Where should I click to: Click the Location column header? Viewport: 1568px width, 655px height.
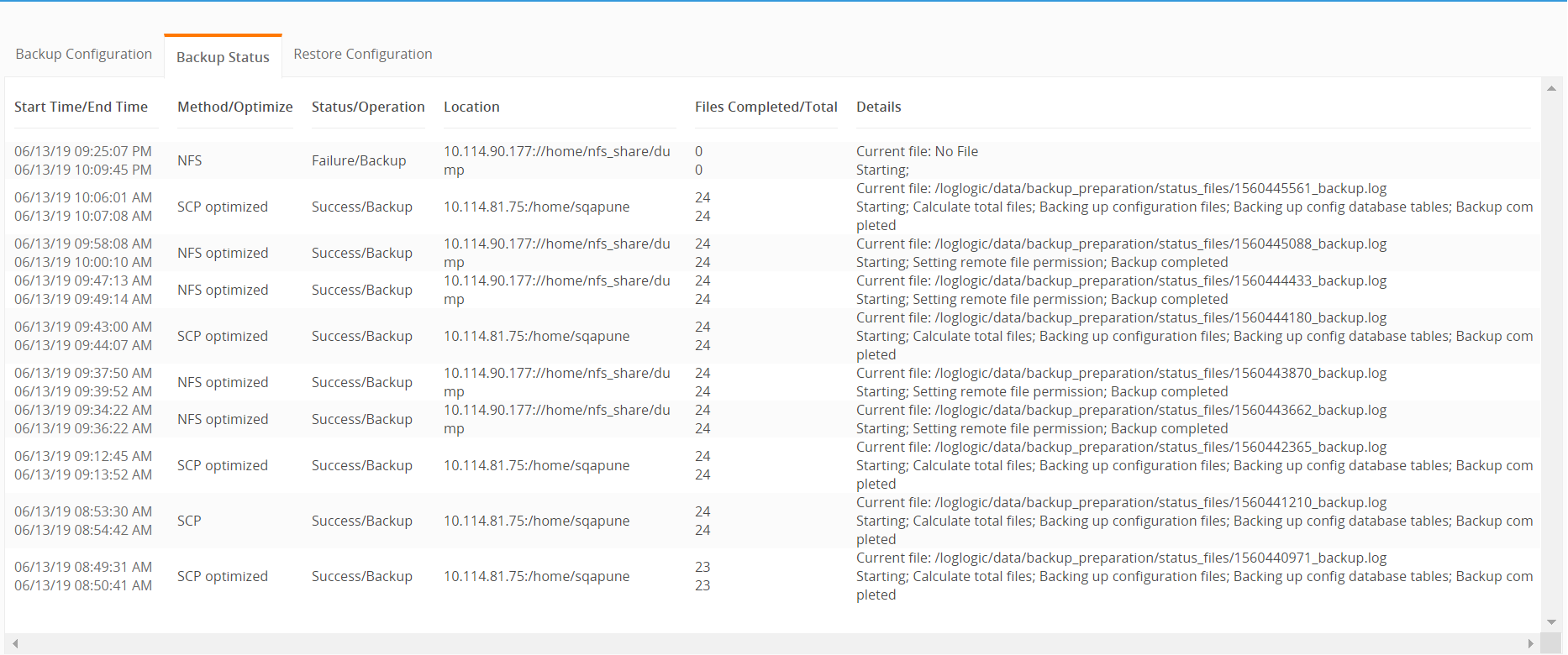pyautogui.click(x=471, y=107)
